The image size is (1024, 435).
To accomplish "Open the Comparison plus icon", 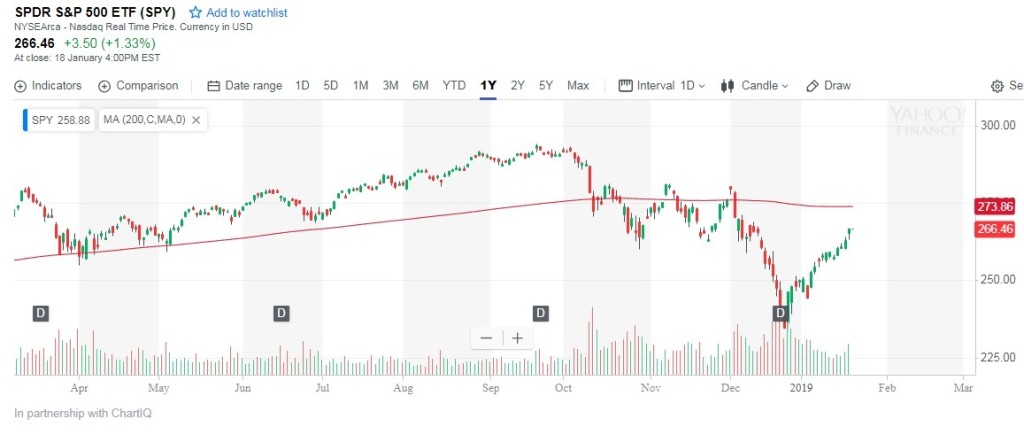I will 104,86.
